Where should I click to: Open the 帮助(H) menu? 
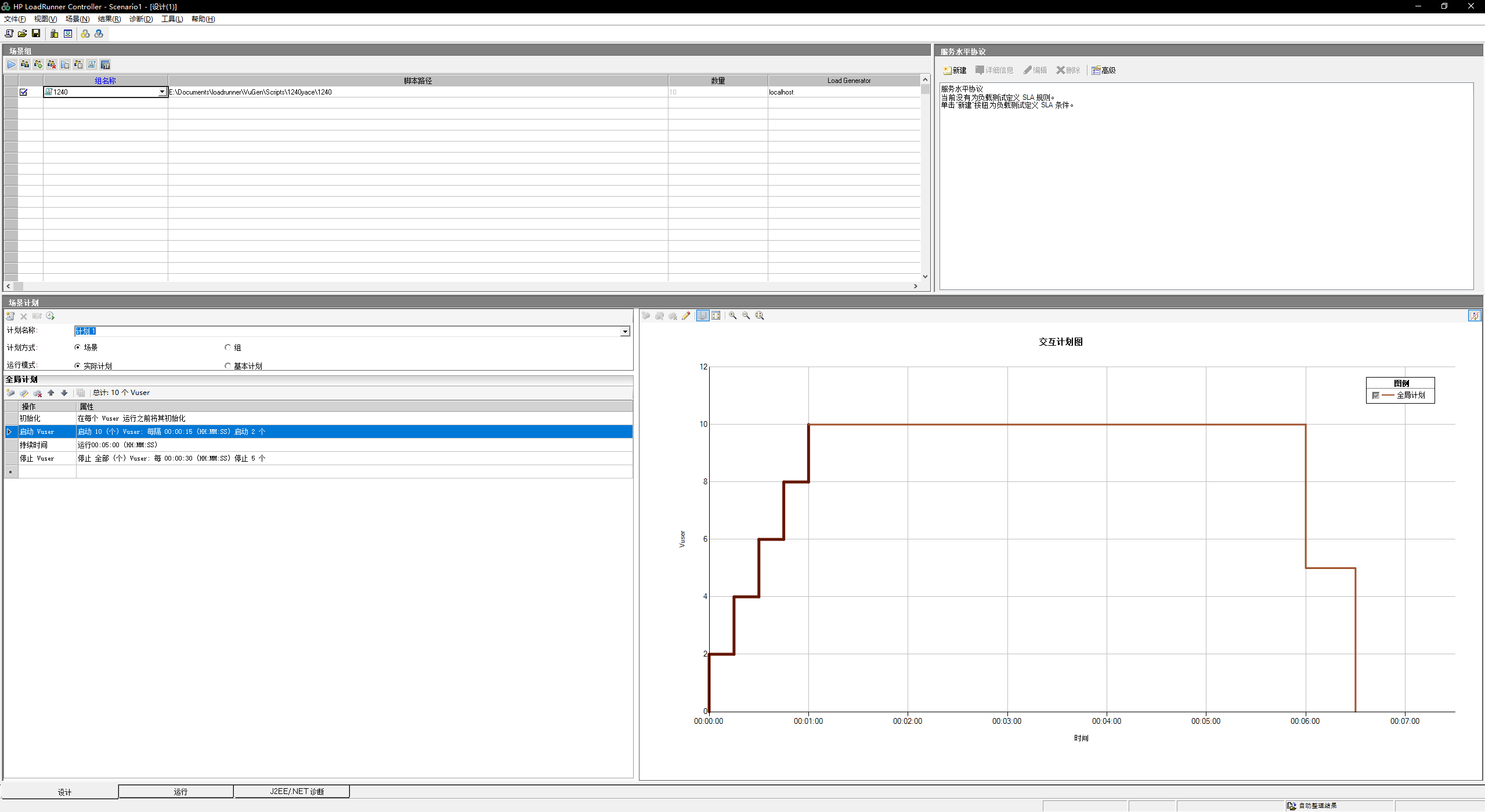(x=203, y=19)
